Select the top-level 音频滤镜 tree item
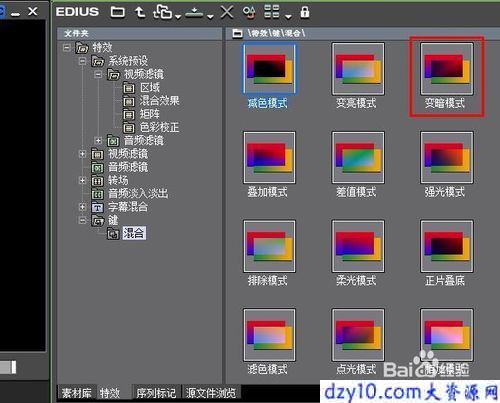This screenshot has width=500, height=403. [x=128, y=167]
